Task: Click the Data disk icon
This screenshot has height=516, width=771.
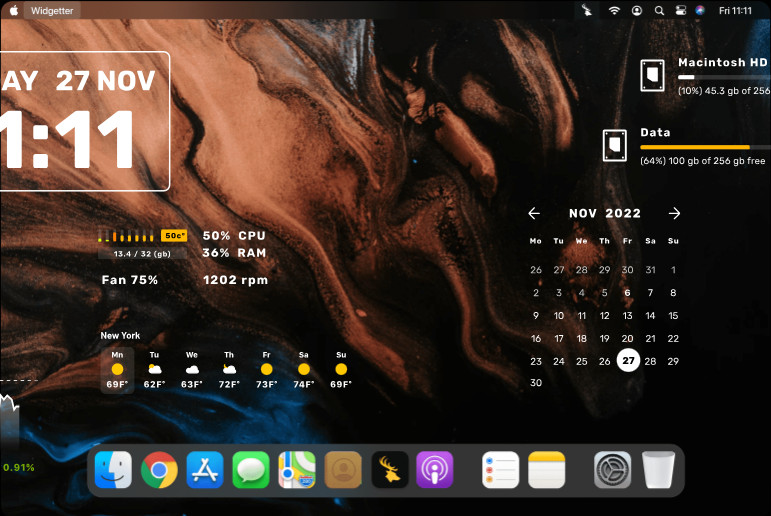Action: tap(615, 145)
